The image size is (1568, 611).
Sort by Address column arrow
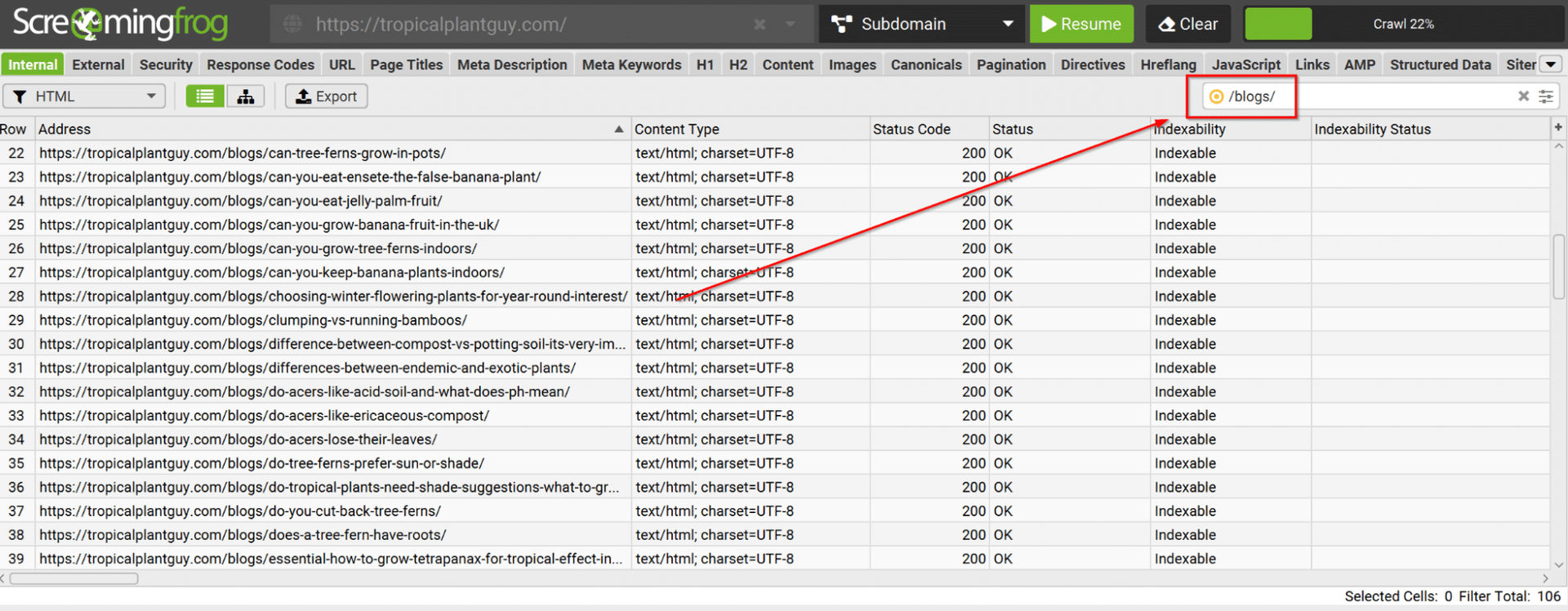tap(618, 129)
